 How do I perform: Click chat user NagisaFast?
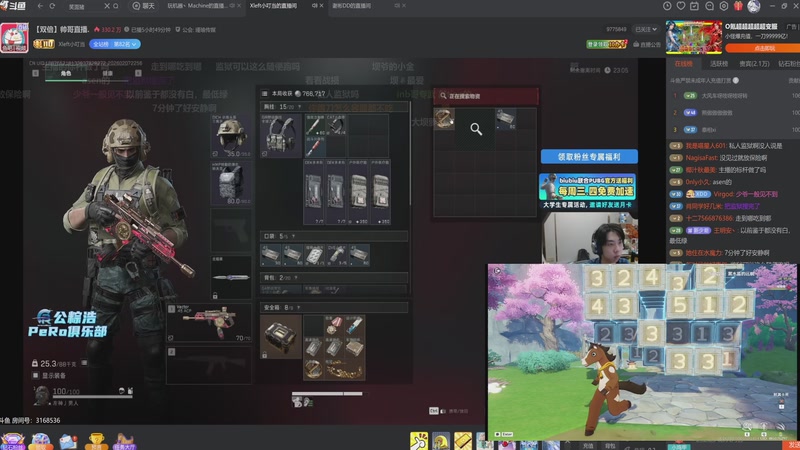click(x=702, y=158)
